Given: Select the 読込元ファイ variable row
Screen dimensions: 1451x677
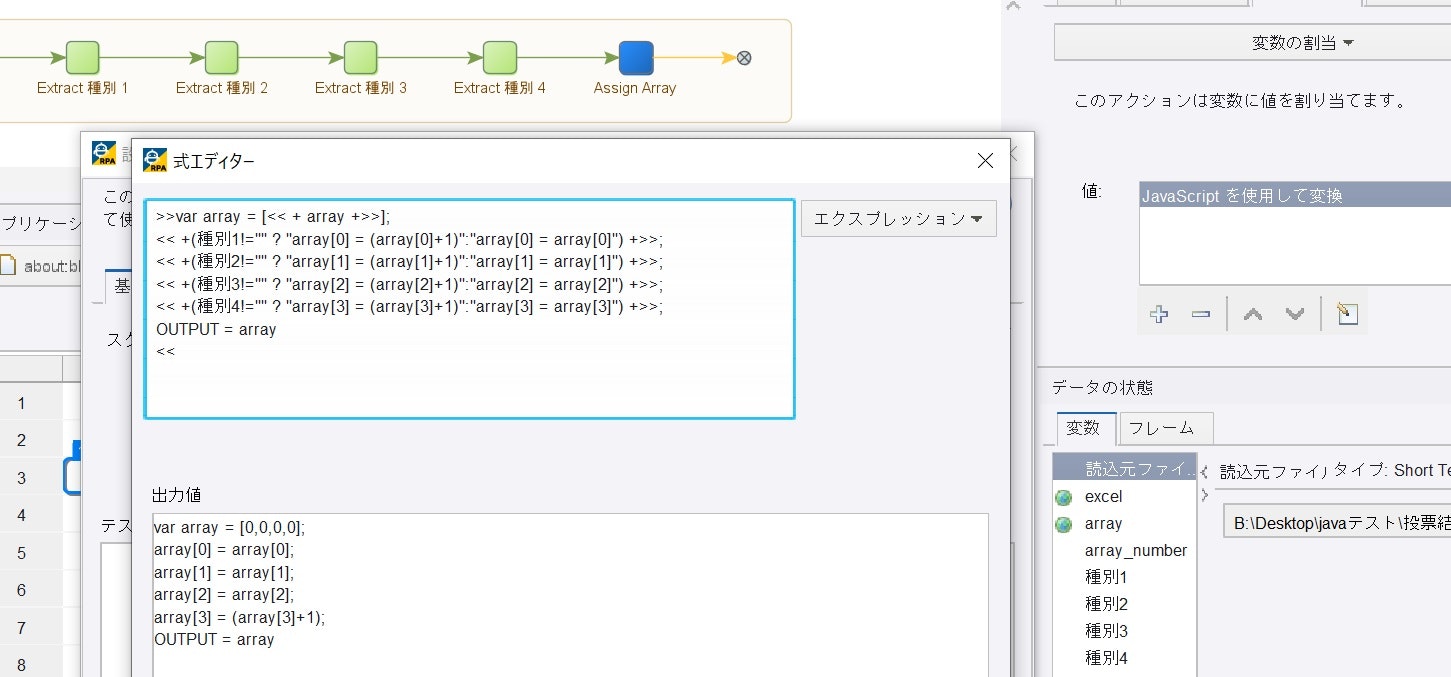Looking at the screenshot, I should click(x=1125, y=468).
